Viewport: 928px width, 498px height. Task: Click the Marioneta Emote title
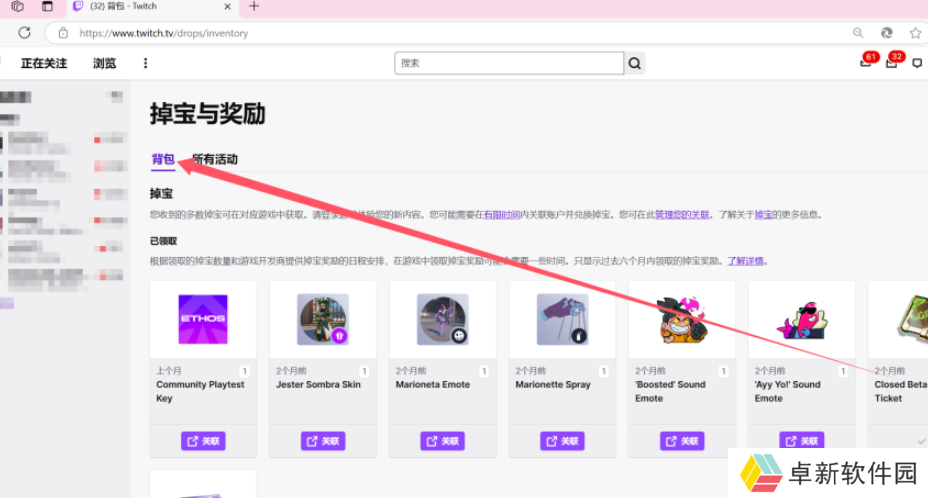click(433, 385)
